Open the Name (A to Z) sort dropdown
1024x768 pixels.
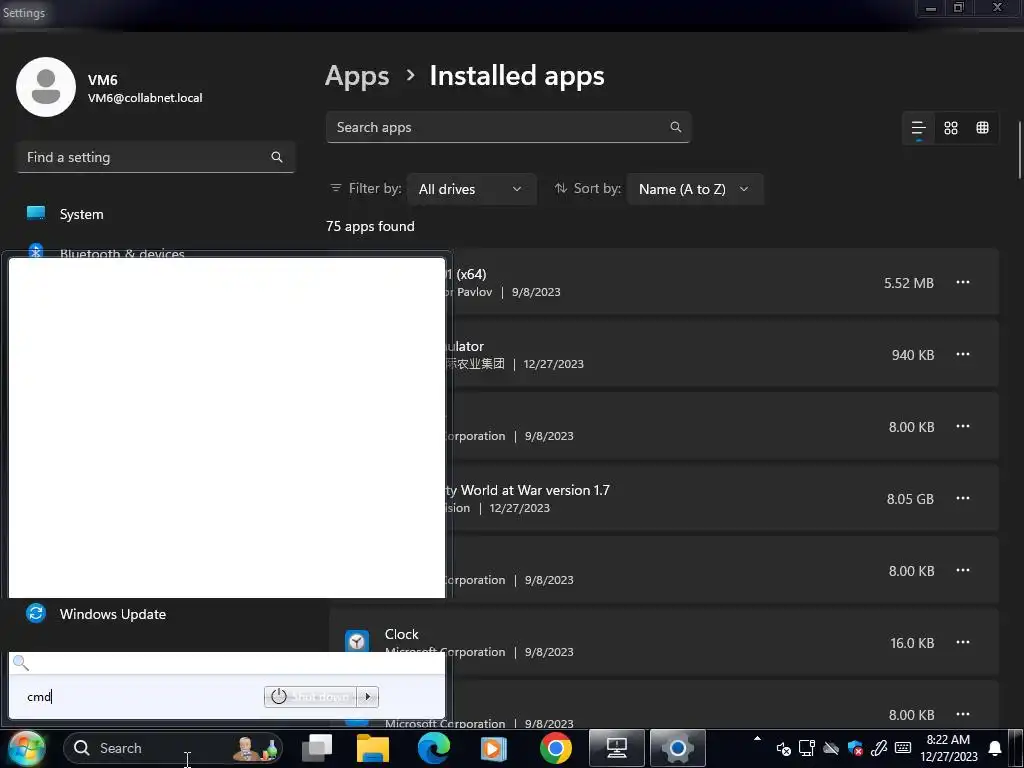(695, 189)
